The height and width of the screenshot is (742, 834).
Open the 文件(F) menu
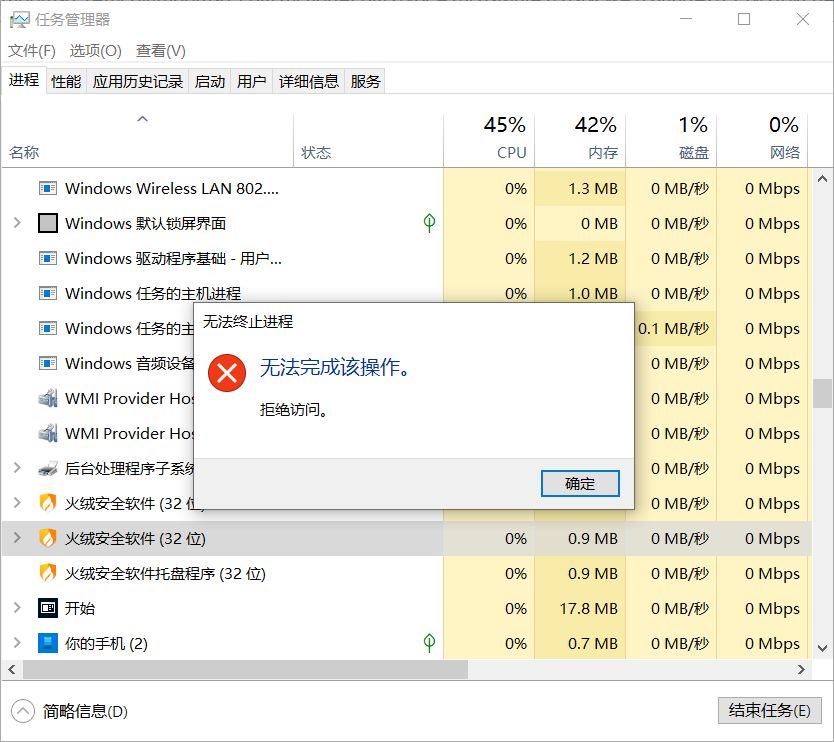32,51
